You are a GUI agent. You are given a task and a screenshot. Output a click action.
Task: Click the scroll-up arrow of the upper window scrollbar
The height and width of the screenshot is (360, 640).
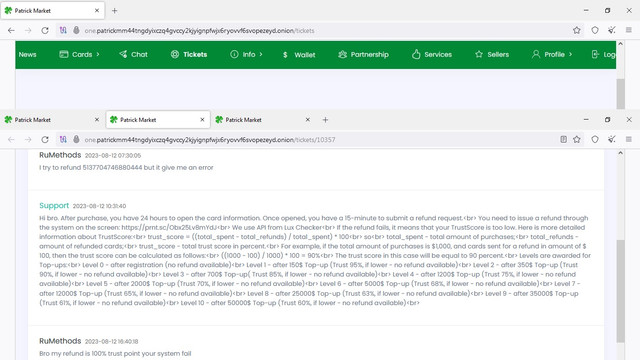pos(620,44)
